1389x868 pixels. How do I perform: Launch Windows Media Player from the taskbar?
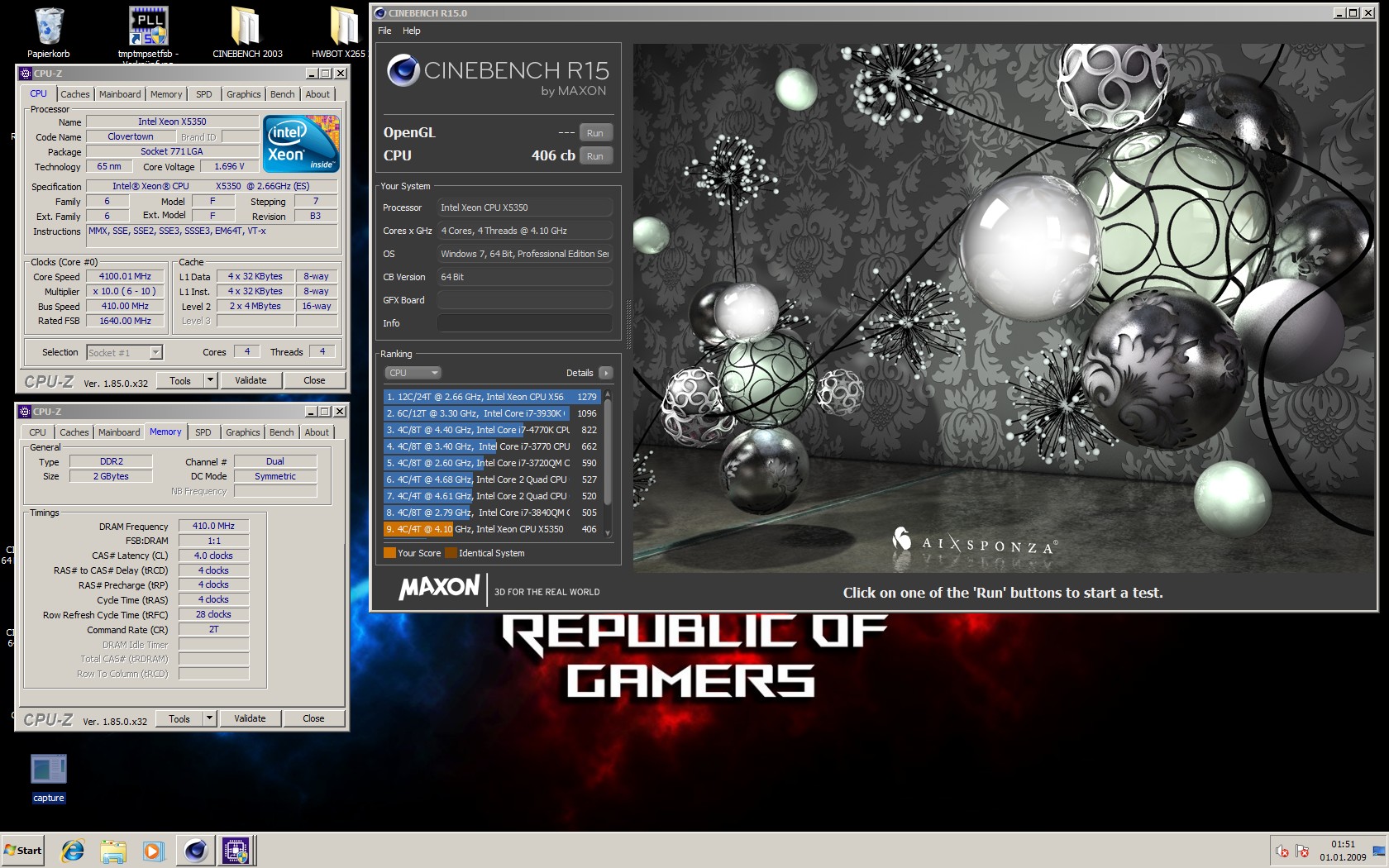coord(153,850)
